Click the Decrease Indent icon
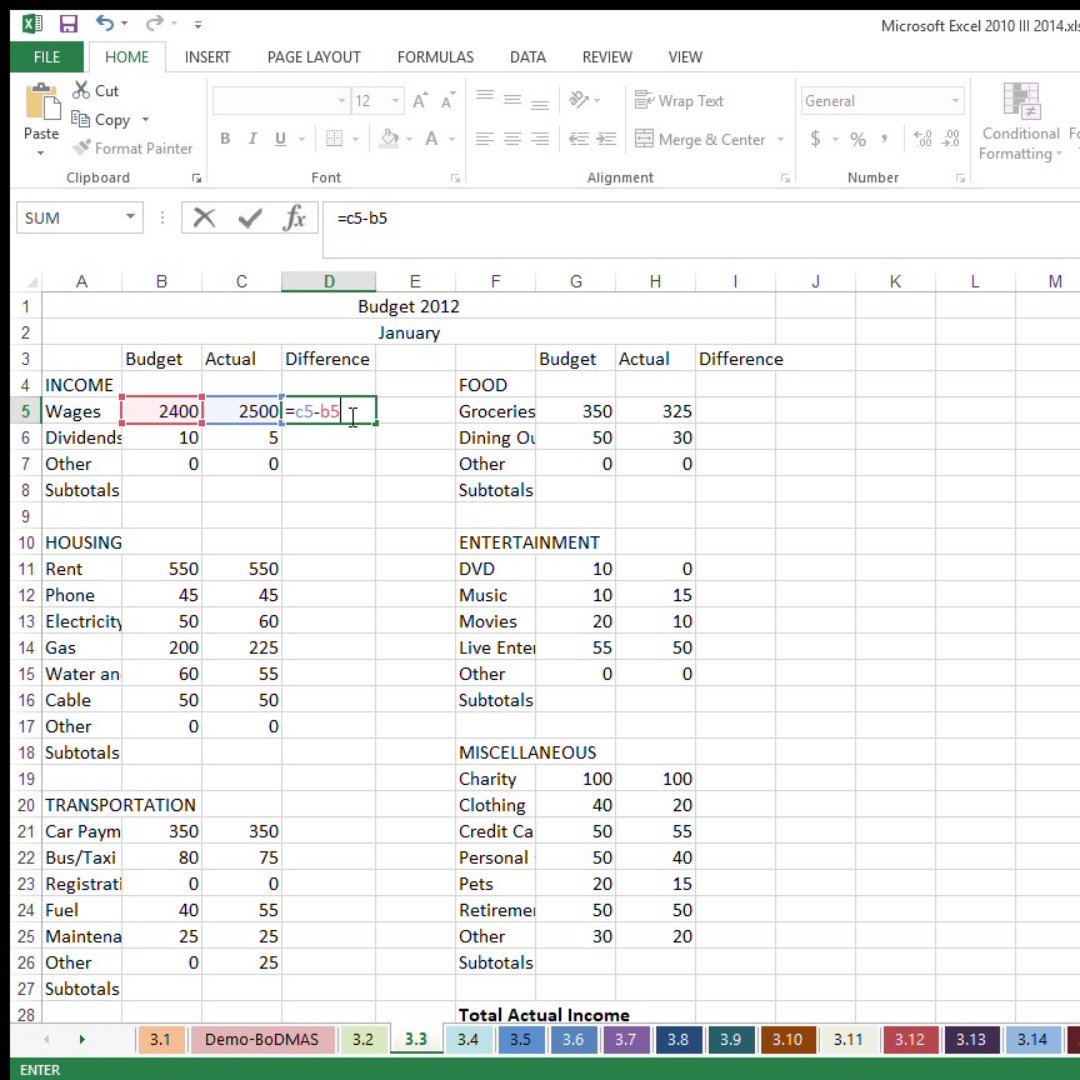This screenshot has height=1080, width=1080. [x=578, y=139]
